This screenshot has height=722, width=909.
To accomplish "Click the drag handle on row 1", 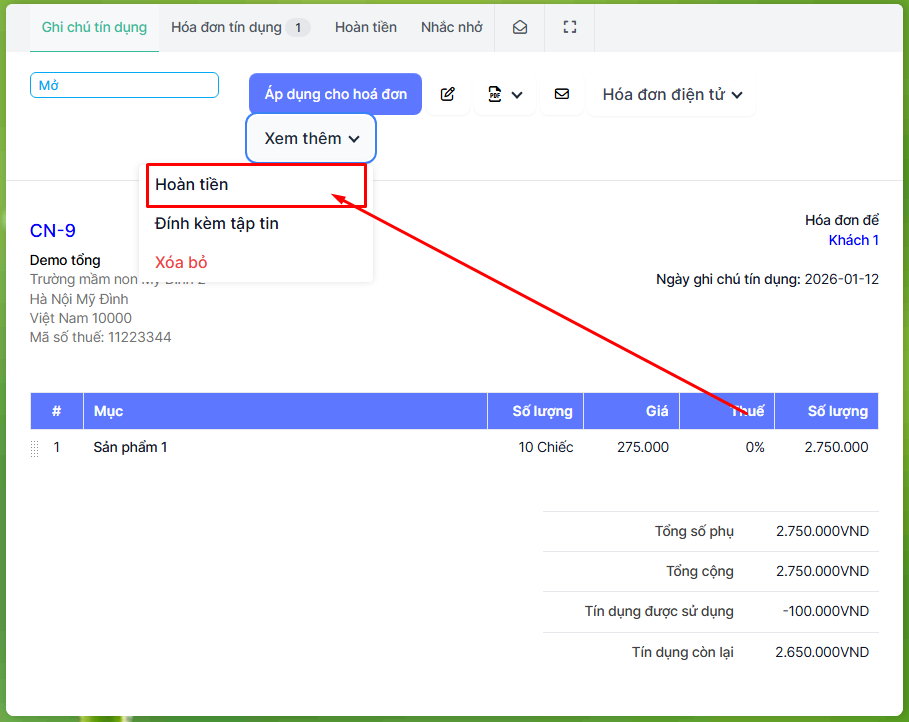I will point(35,448).
